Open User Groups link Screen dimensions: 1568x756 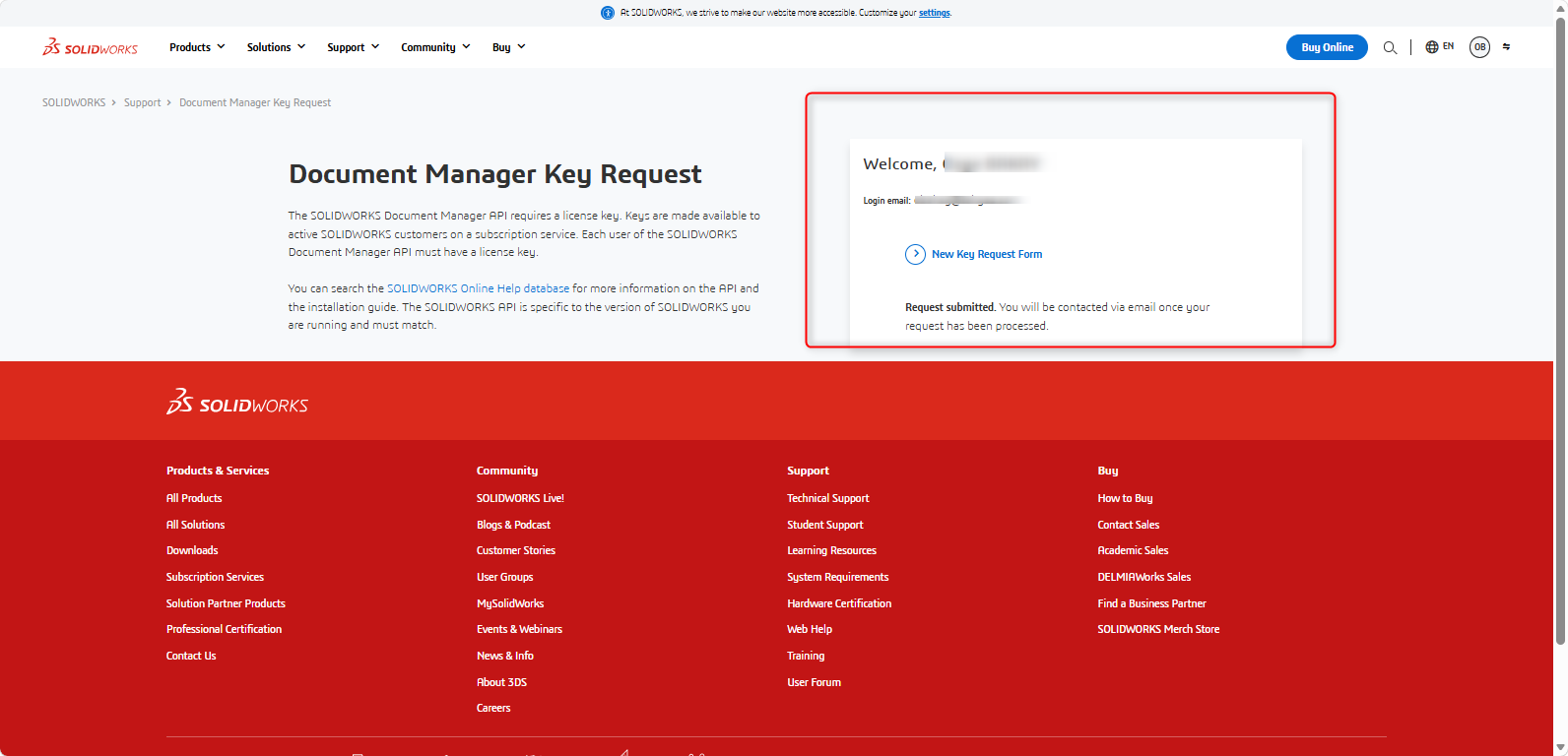(x=504, y=577)
